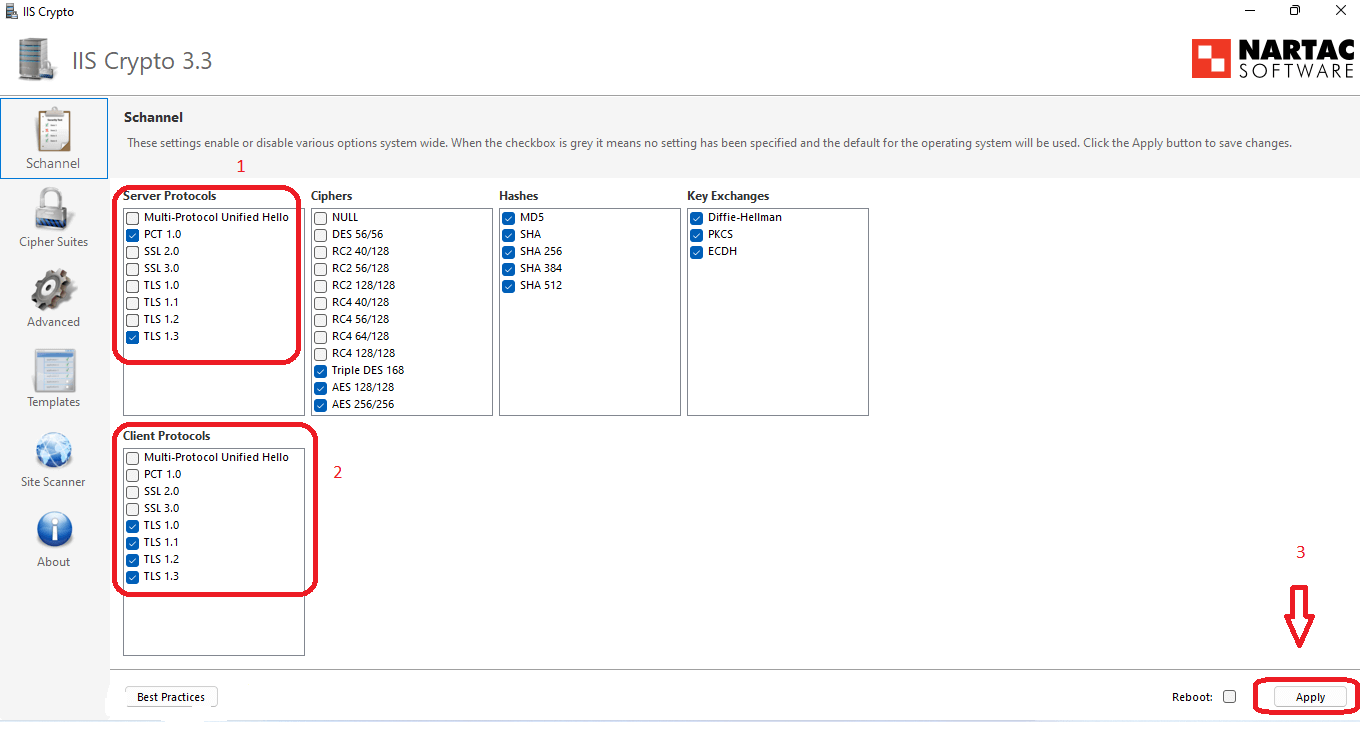Enable PCT 1.0 under Client Protocols

pyautogui.click(x=133, y=474)
